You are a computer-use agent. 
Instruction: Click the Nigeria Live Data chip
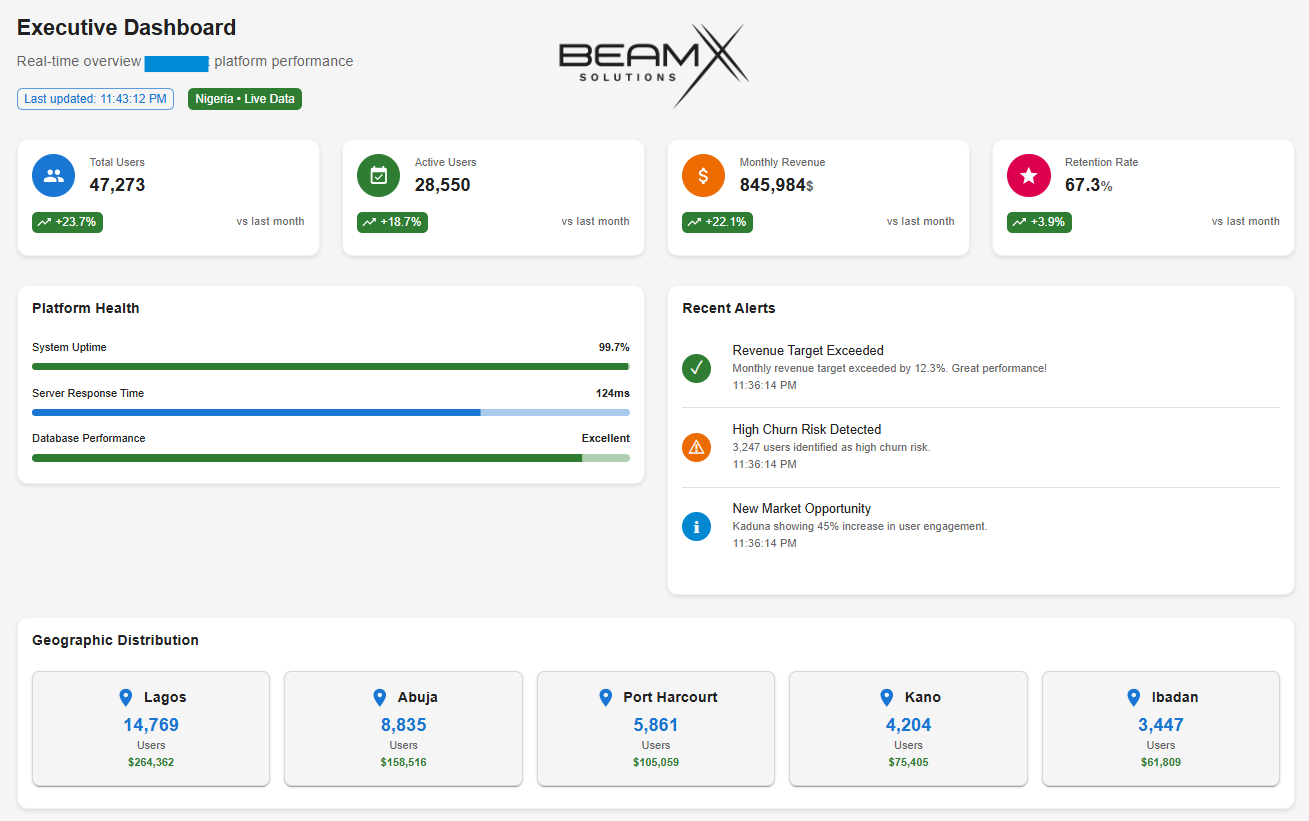[245, 99]
